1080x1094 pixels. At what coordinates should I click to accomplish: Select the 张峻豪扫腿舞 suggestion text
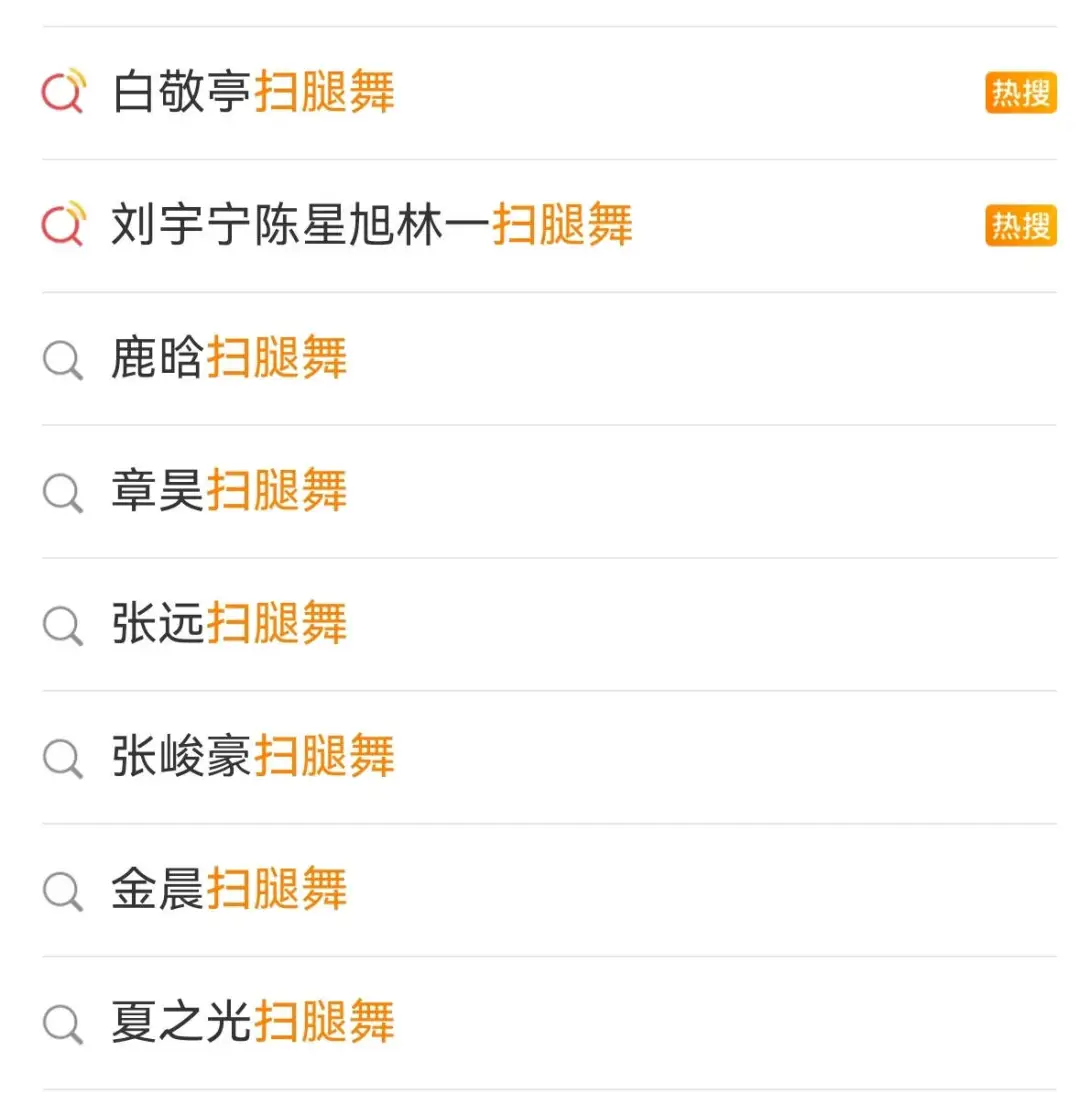pyautogui.click(x=254, y=757)
